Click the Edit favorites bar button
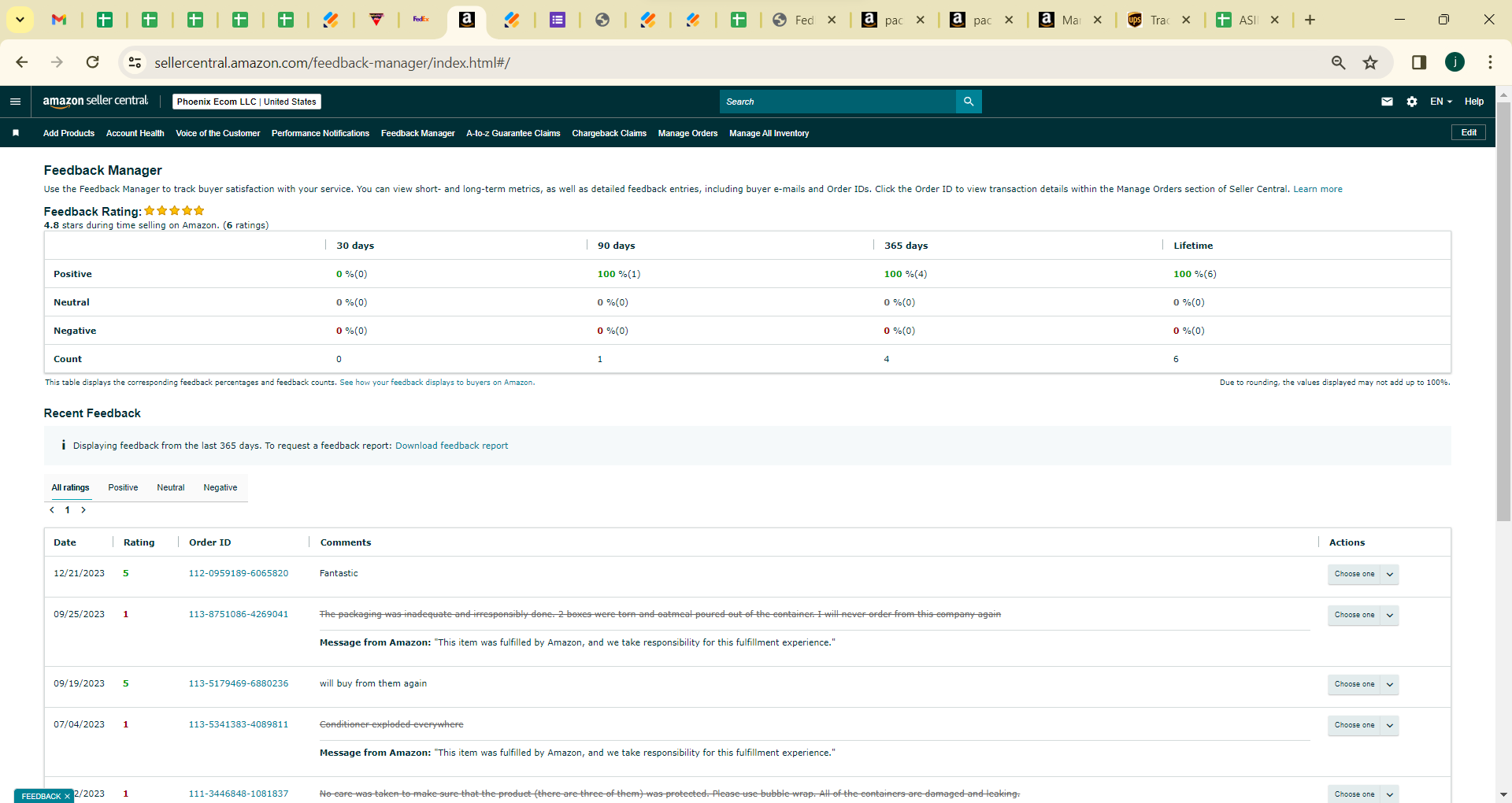The height and width of the screenshot is (803, 1512). coord(1469,132)
